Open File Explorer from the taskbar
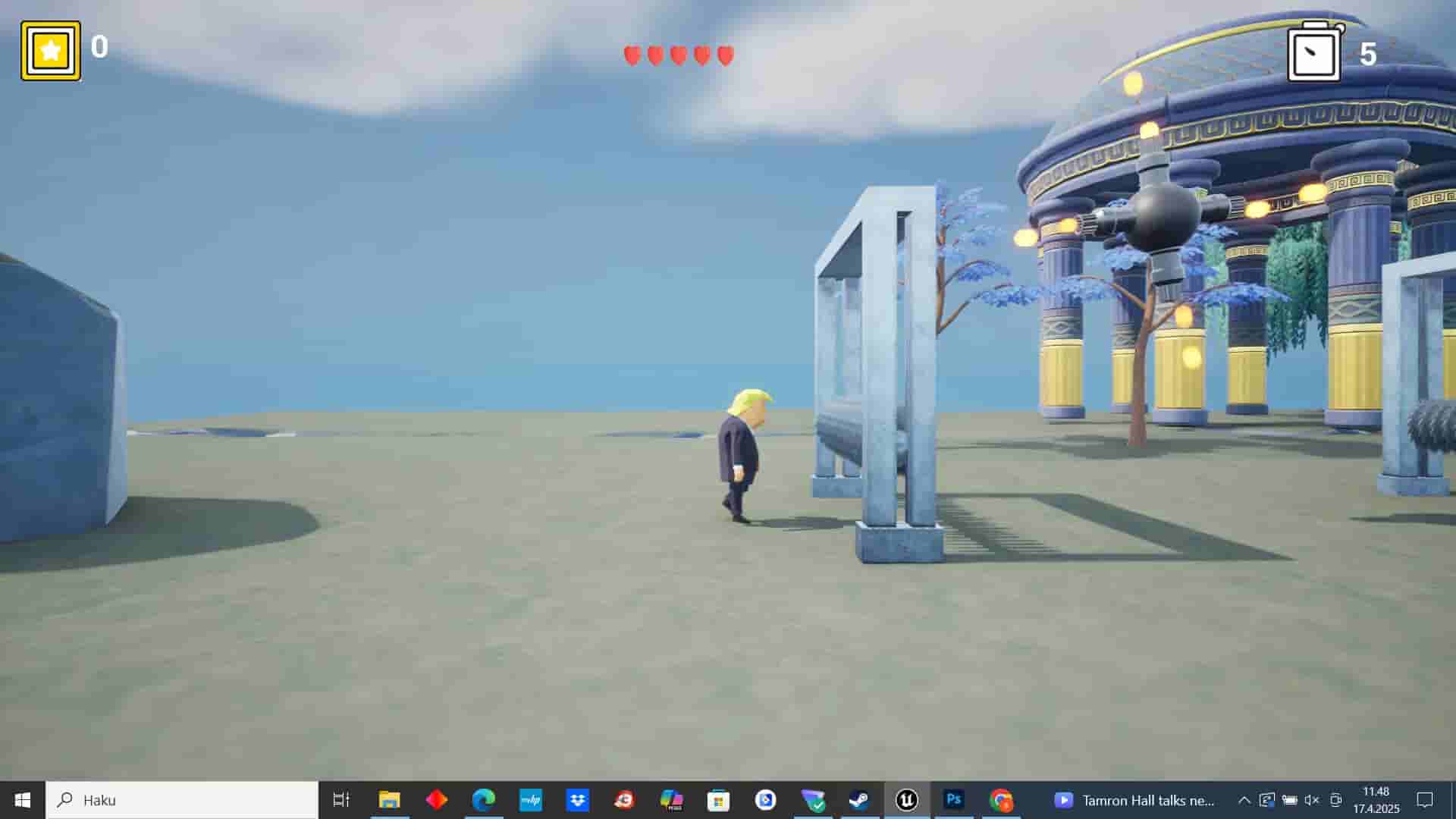The image size is (1456, 819). tap(389, 799)
